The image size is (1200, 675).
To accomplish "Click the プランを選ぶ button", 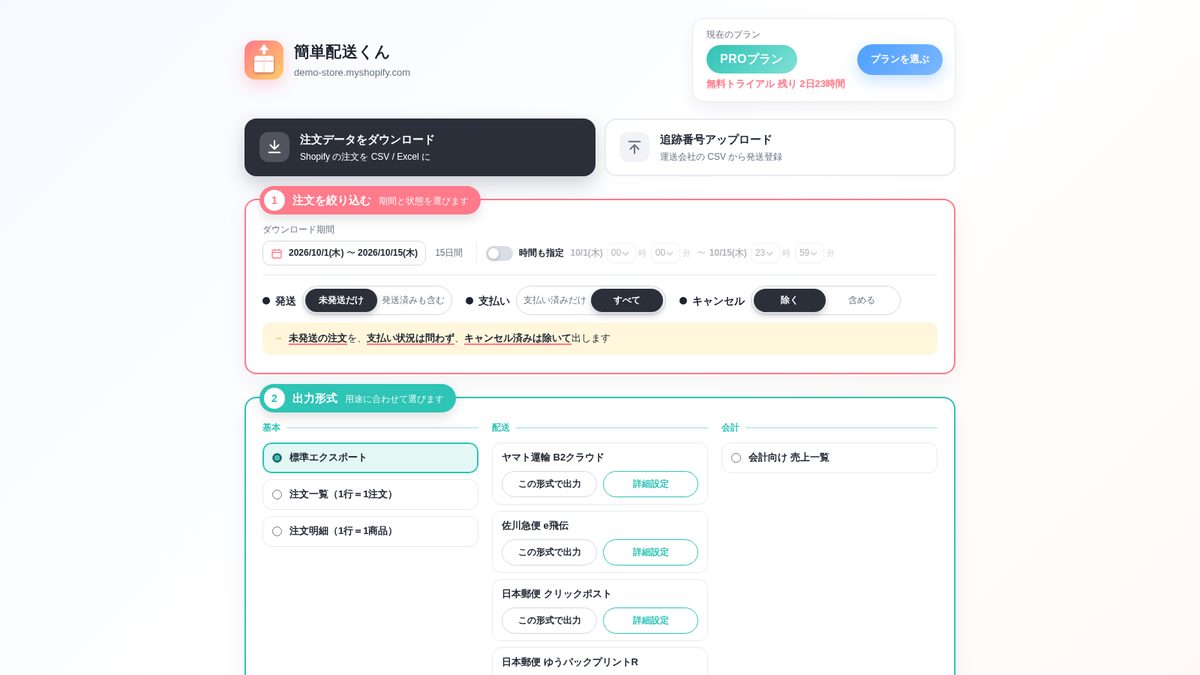I will [x=899, y=59].
